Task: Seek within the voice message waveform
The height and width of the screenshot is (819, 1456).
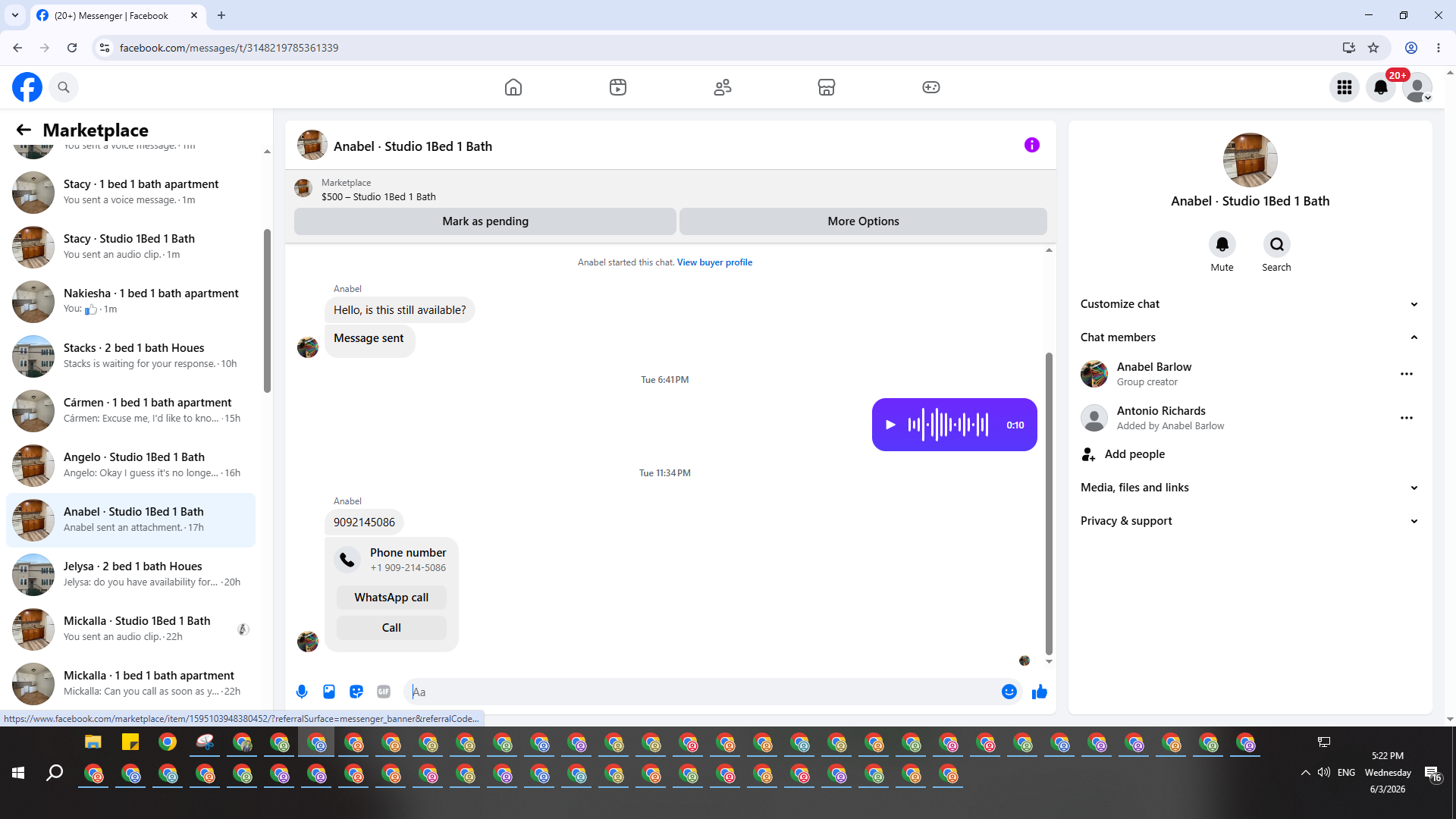Action: (949, 425)
